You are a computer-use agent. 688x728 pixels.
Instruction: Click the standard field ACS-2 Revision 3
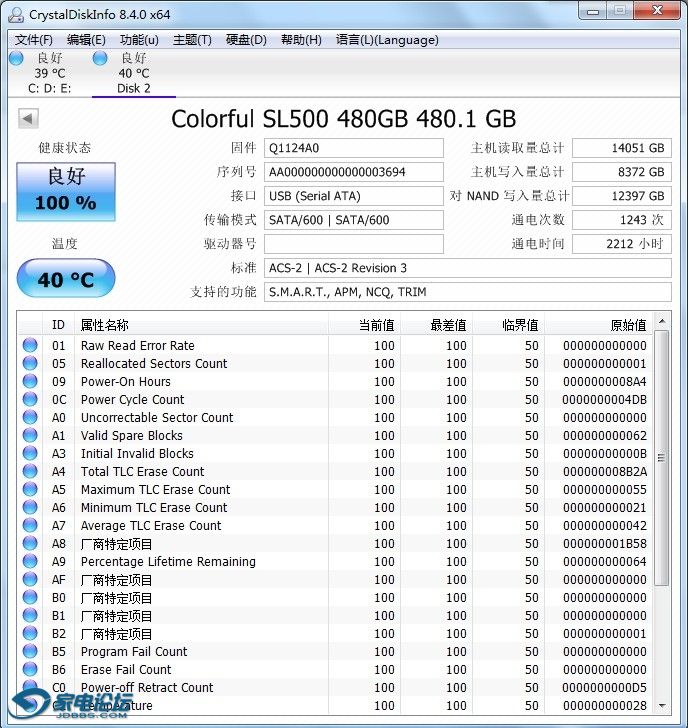click(x=468, y=268)
